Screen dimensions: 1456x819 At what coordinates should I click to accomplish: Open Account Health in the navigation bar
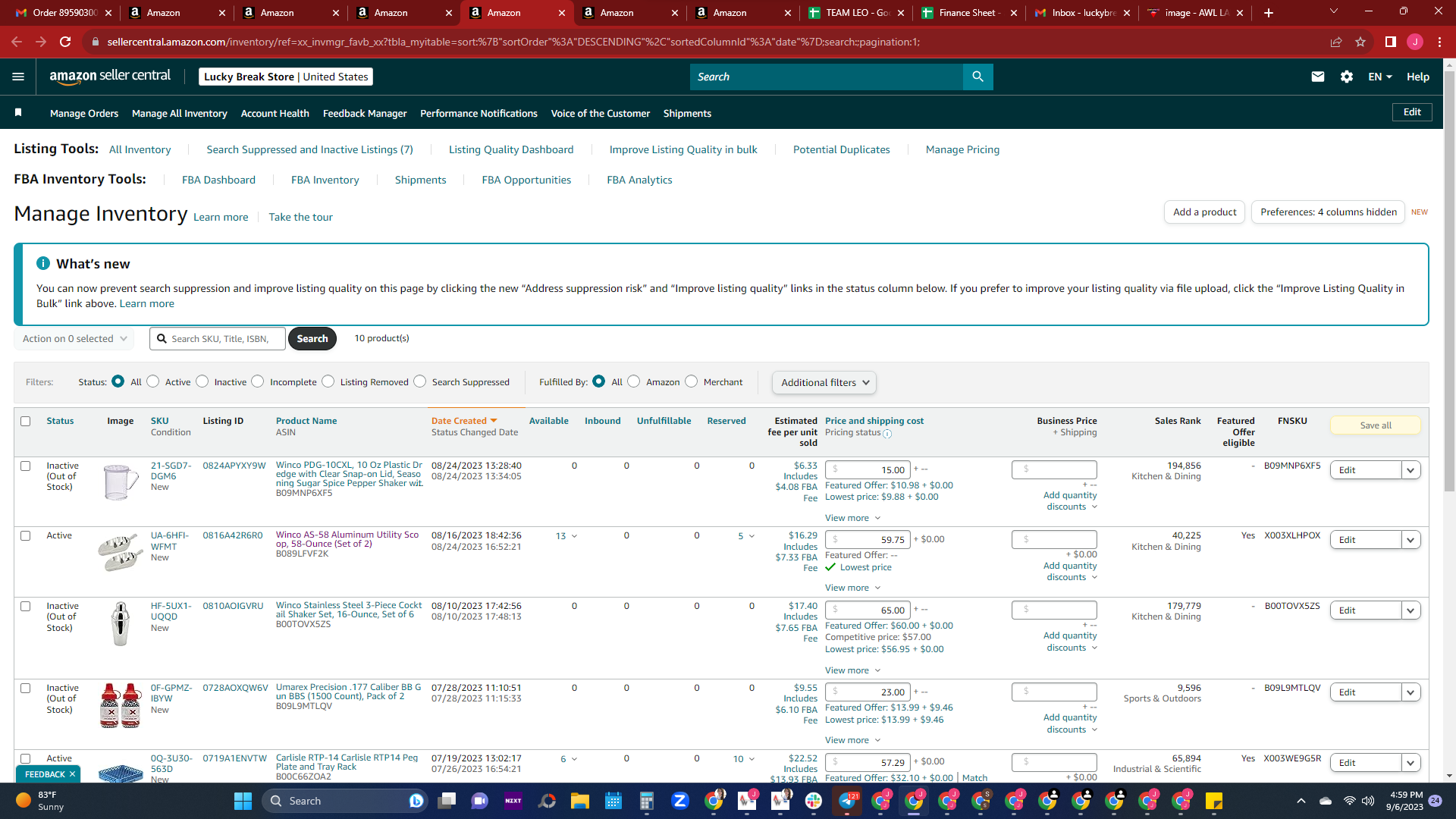pos(275,113)
